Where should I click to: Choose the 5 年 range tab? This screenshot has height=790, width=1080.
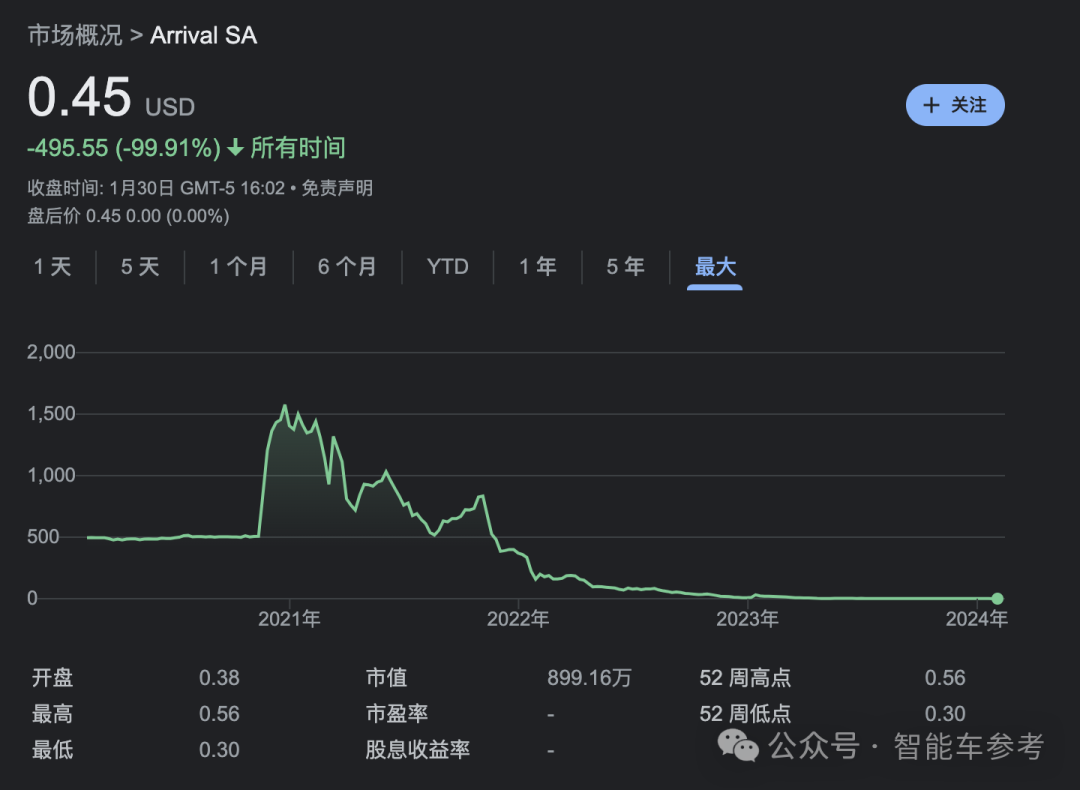pyautogui.click(x=625, y=267)
